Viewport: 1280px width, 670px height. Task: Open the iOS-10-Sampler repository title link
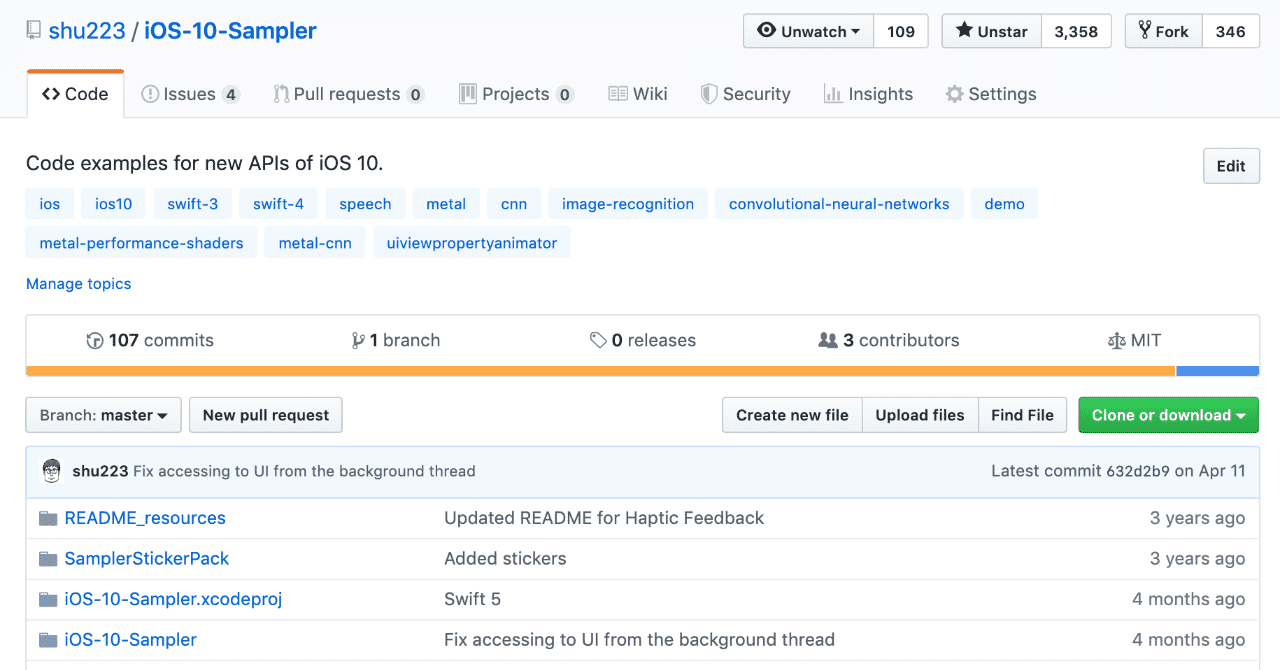(230, 31)
